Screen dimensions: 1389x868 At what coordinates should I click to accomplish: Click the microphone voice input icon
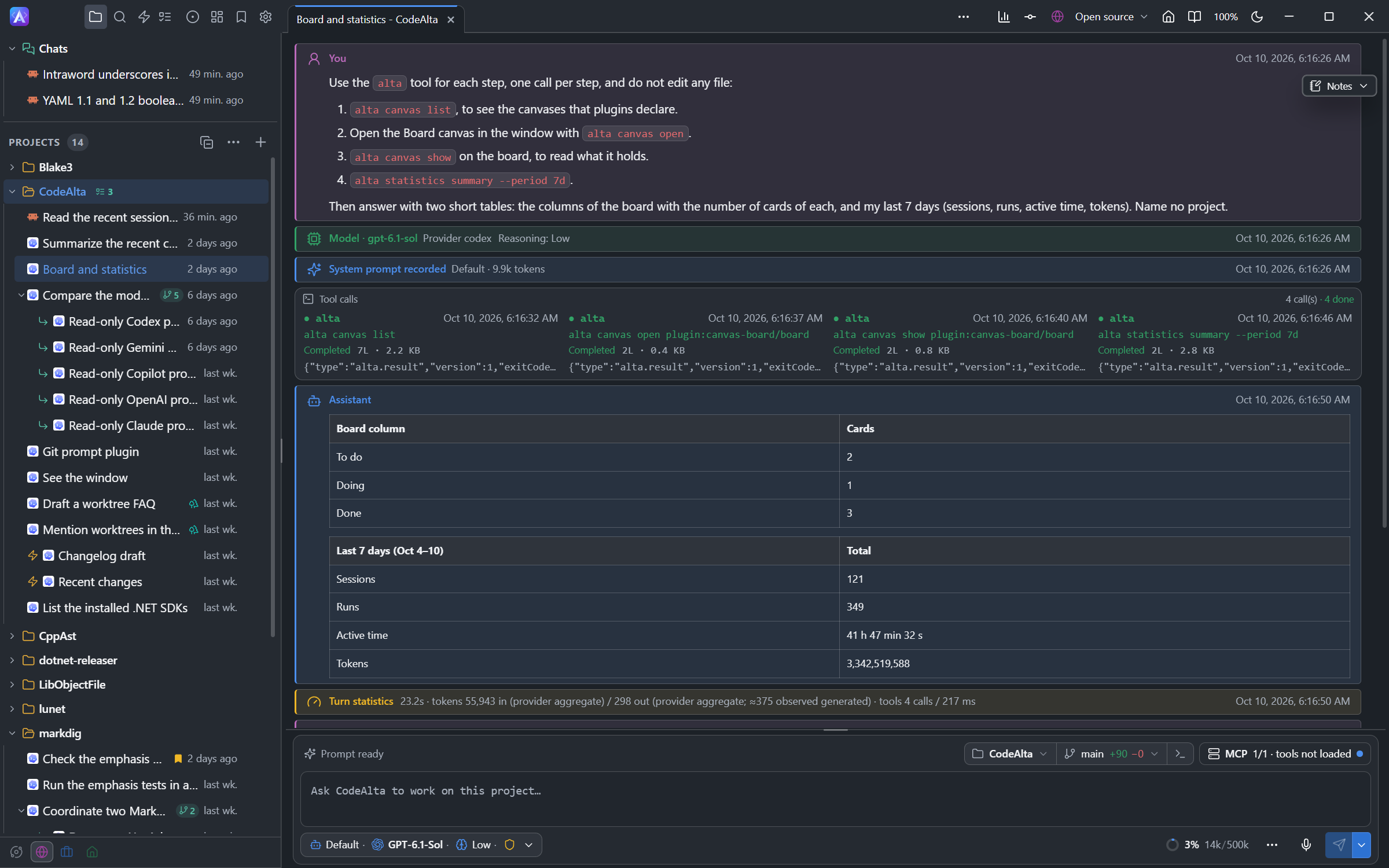coord(1306,845)
